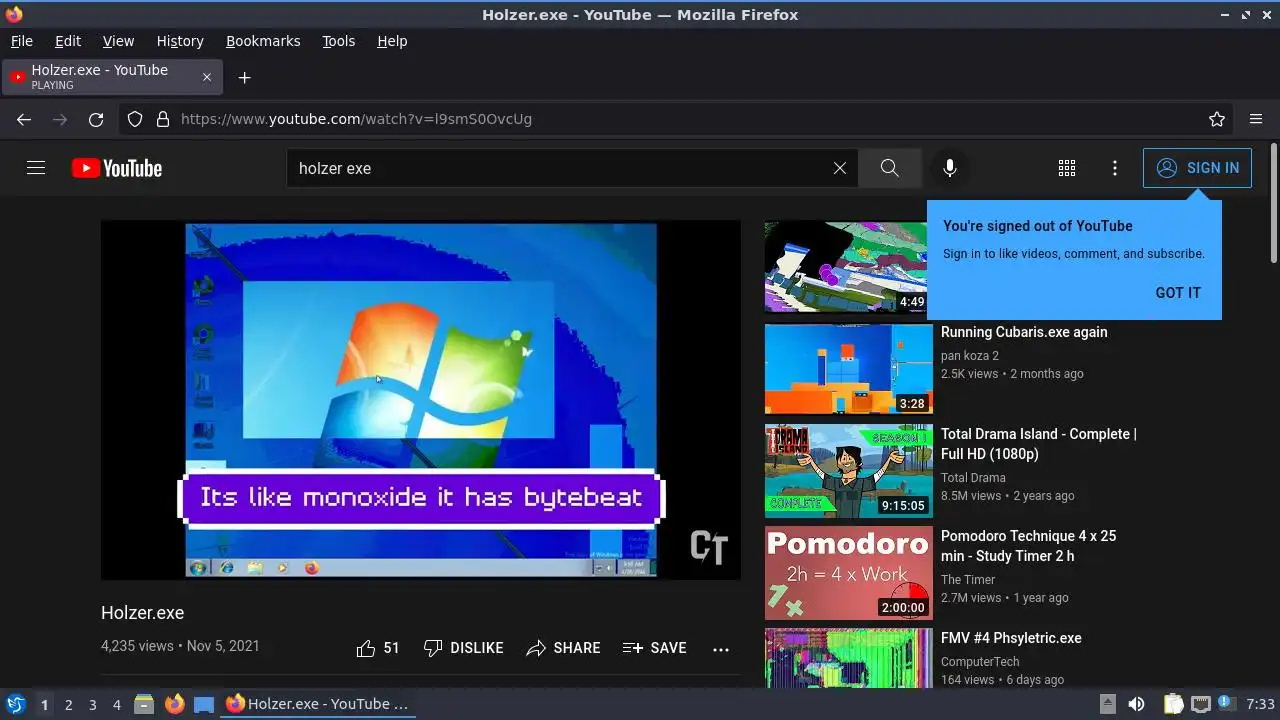Open Total Drama Island Complete title
Screen dimensions: 1280x720
(x=1039, y=444)
